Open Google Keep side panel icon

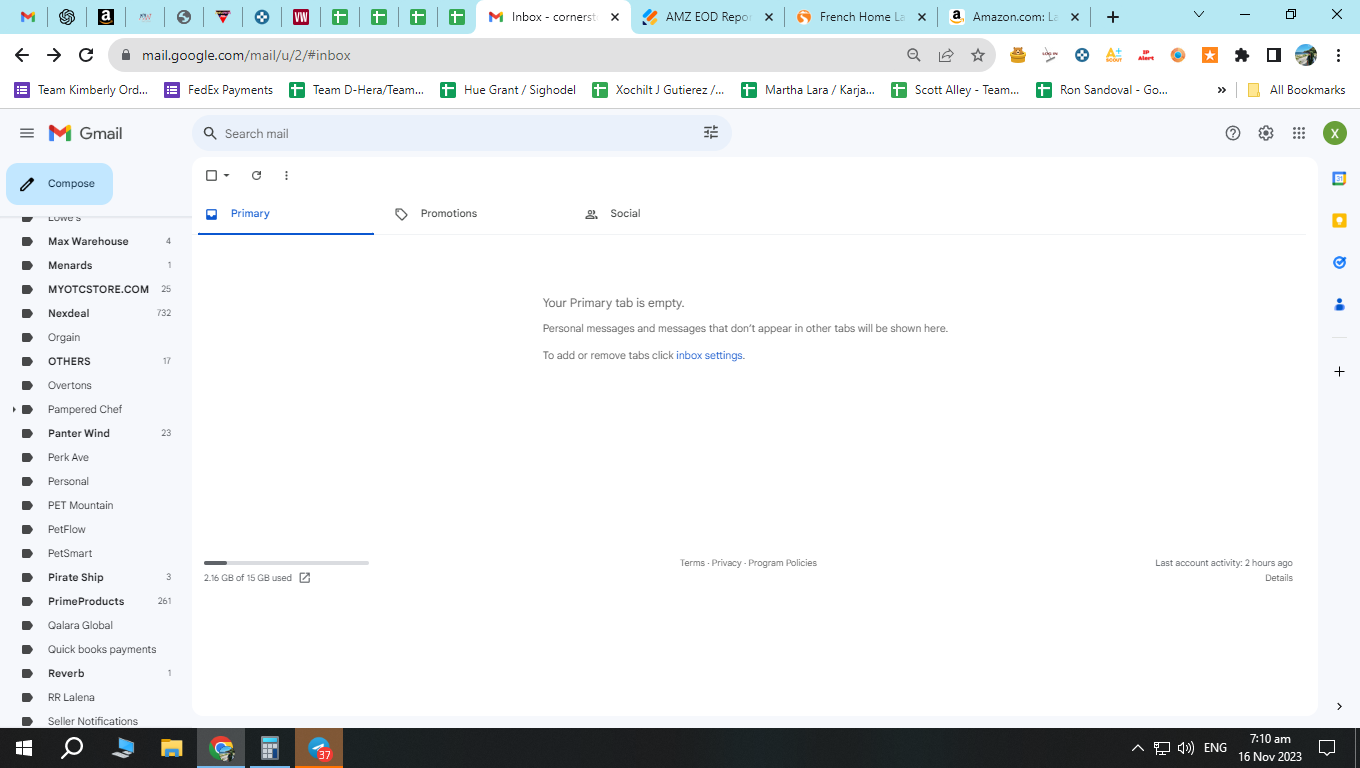coord(1339,220)
